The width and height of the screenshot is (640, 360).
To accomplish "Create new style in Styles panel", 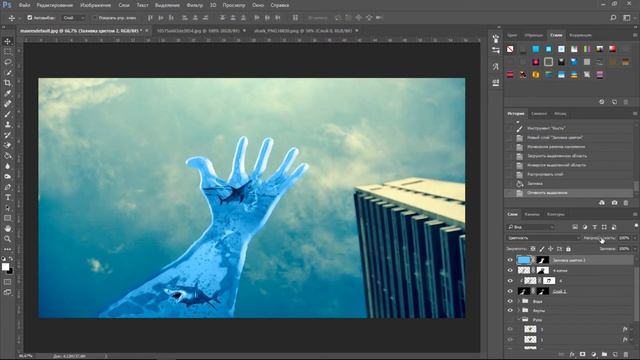I will (x=614, y=102).
